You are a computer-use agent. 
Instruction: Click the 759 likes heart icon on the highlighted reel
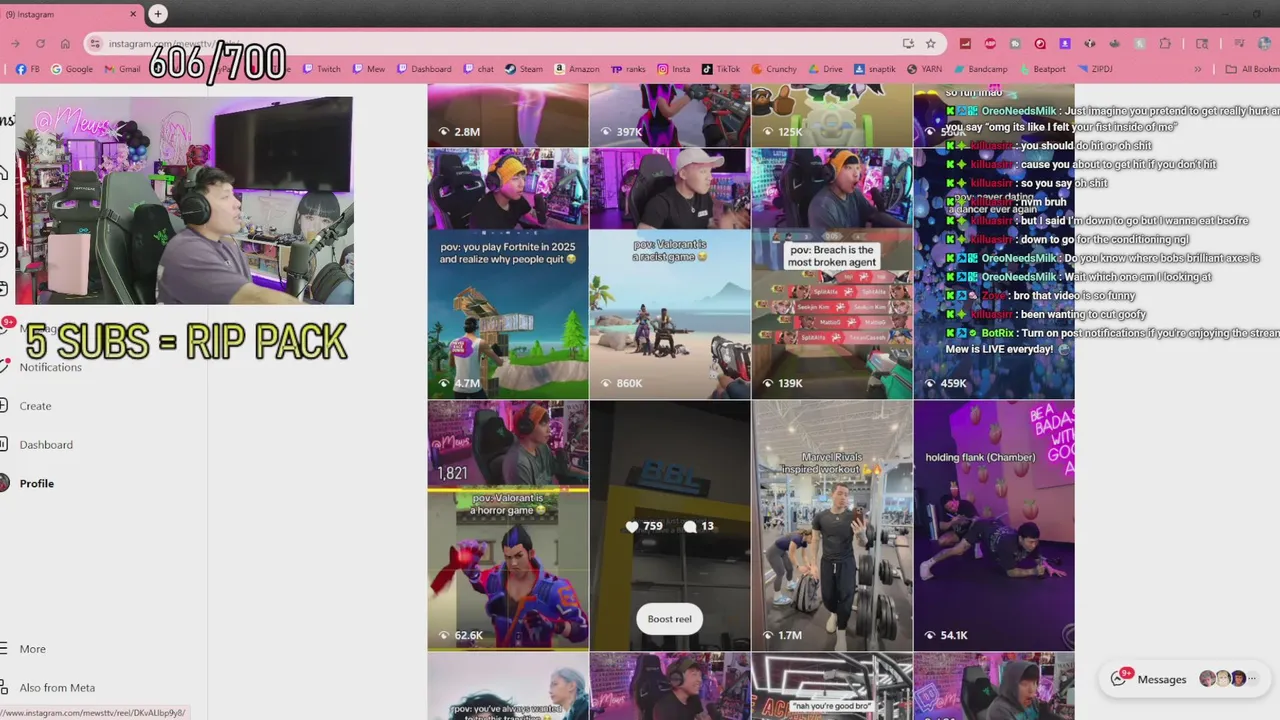[632, 526]
